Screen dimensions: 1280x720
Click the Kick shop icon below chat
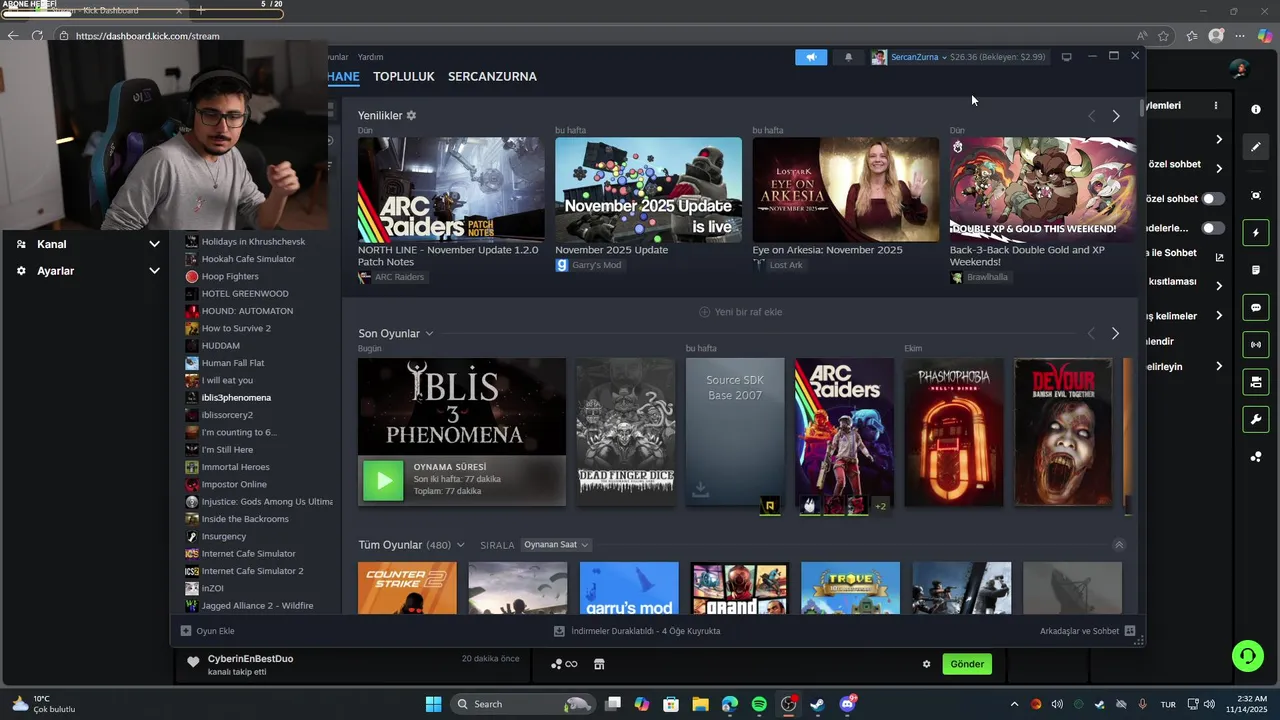599,664
